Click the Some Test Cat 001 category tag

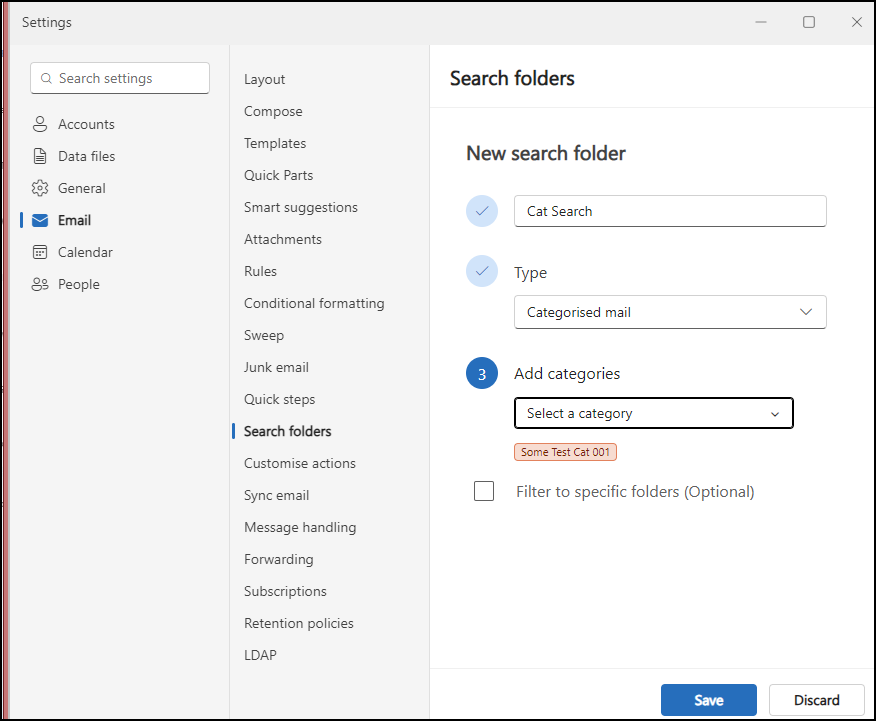tap(565, 452)
